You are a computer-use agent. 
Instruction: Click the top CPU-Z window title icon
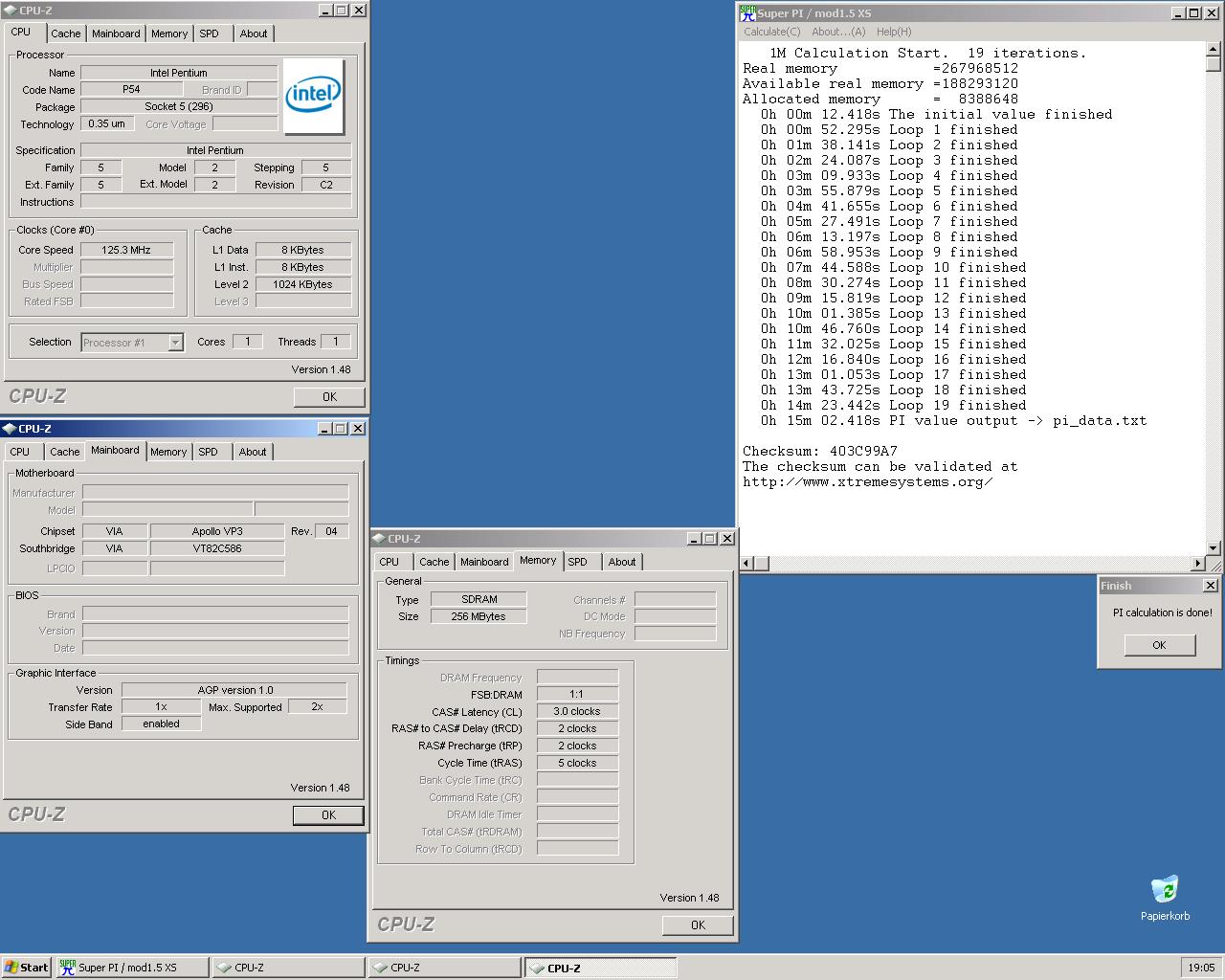tap(11, 11)
